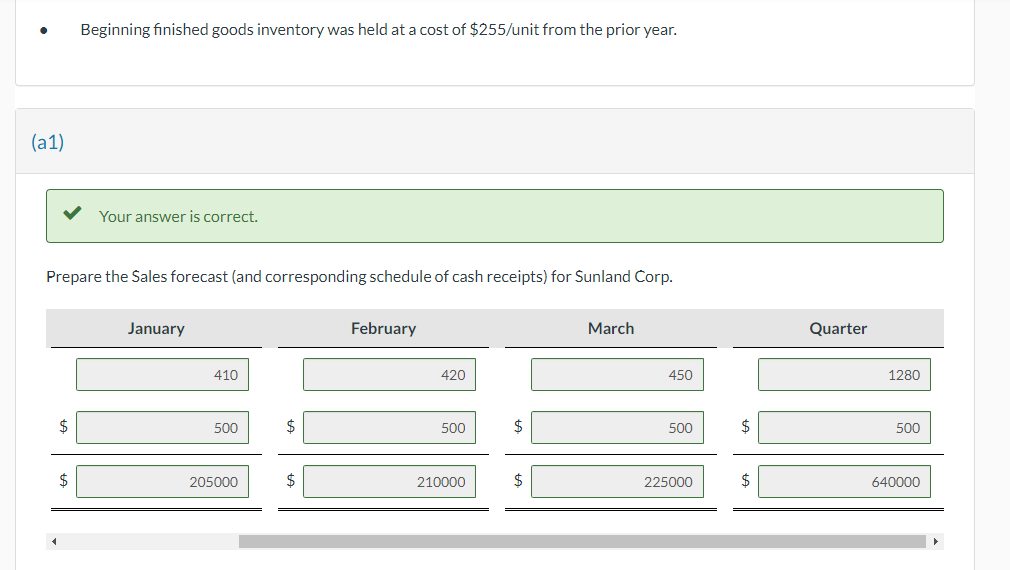Click the January price field showing 500
Viewport: 1010px width, 570px height.
pos(162,428)
